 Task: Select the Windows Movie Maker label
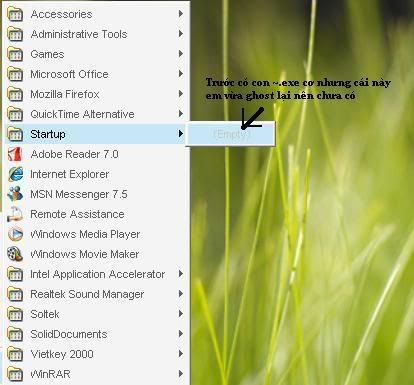(x=85, y=254)
